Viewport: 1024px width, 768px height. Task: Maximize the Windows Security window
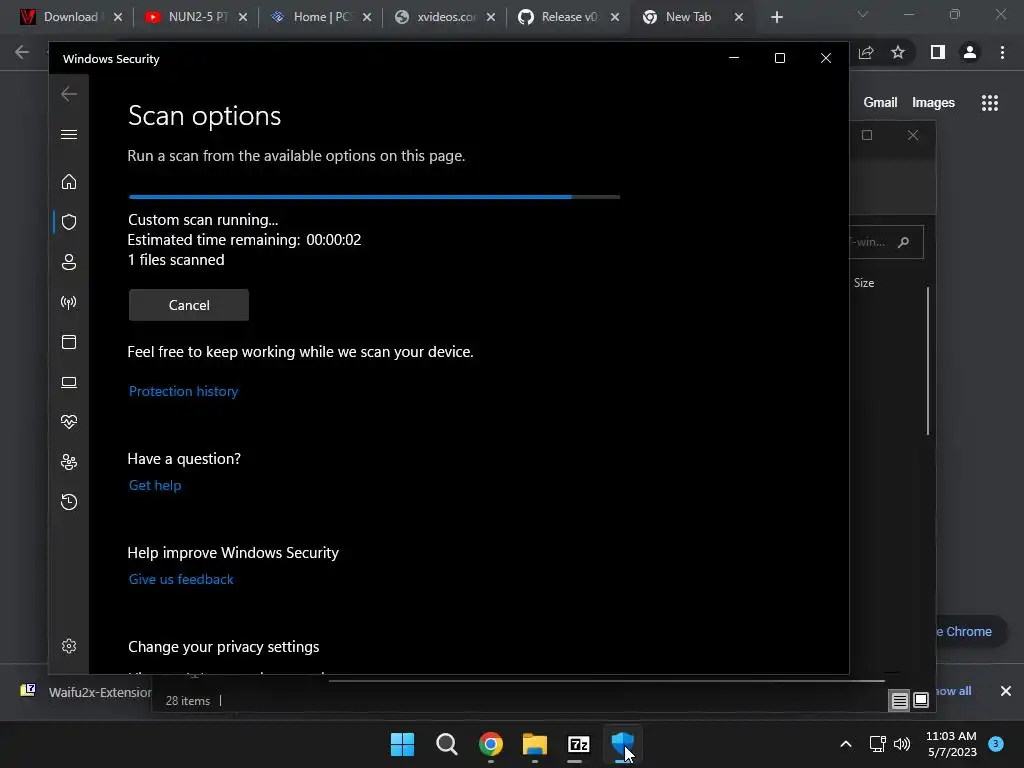tap(780, 58)
